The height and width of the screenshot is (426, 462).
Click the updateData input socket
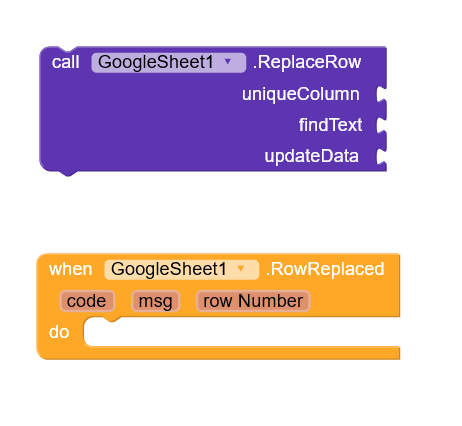click(381, 156)
